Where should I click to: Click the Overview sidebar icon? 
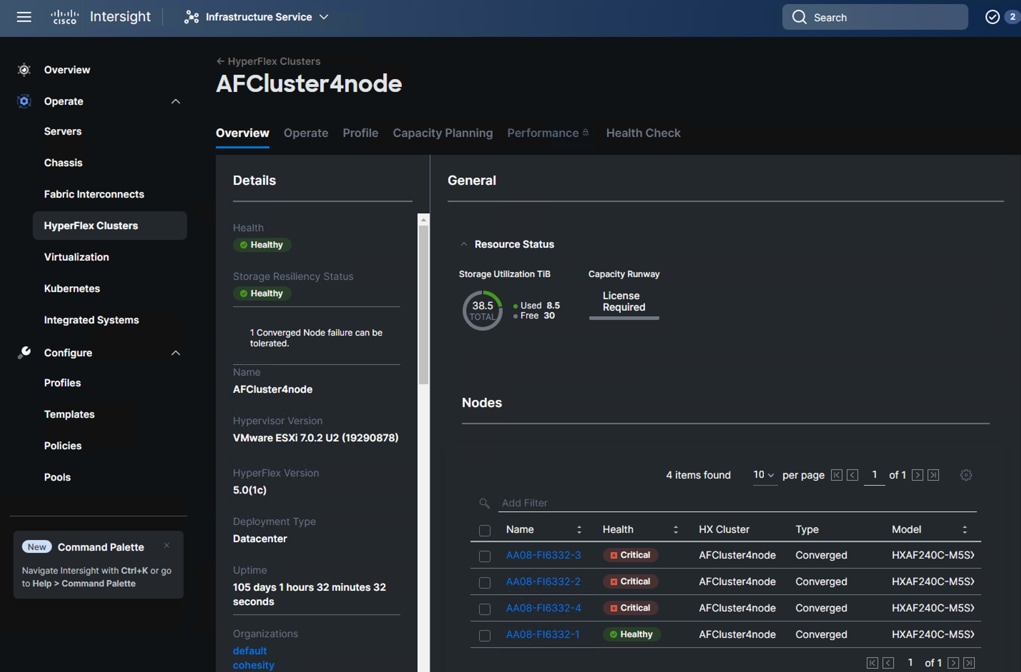click(24, 70)
